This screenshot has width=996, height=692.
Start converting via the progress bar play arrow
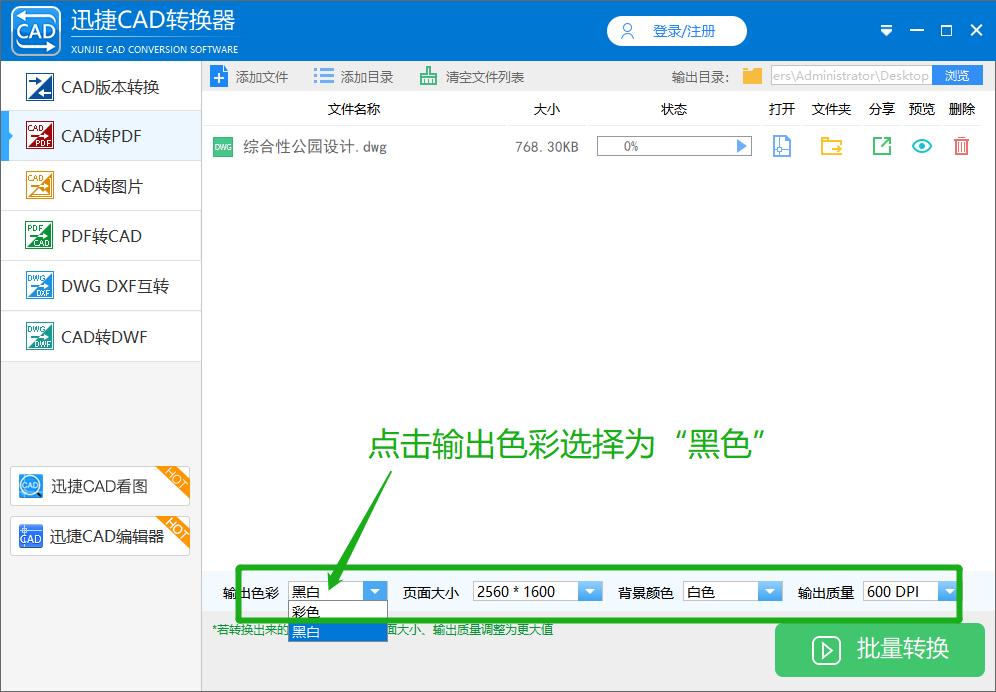[x=741, y=146]
